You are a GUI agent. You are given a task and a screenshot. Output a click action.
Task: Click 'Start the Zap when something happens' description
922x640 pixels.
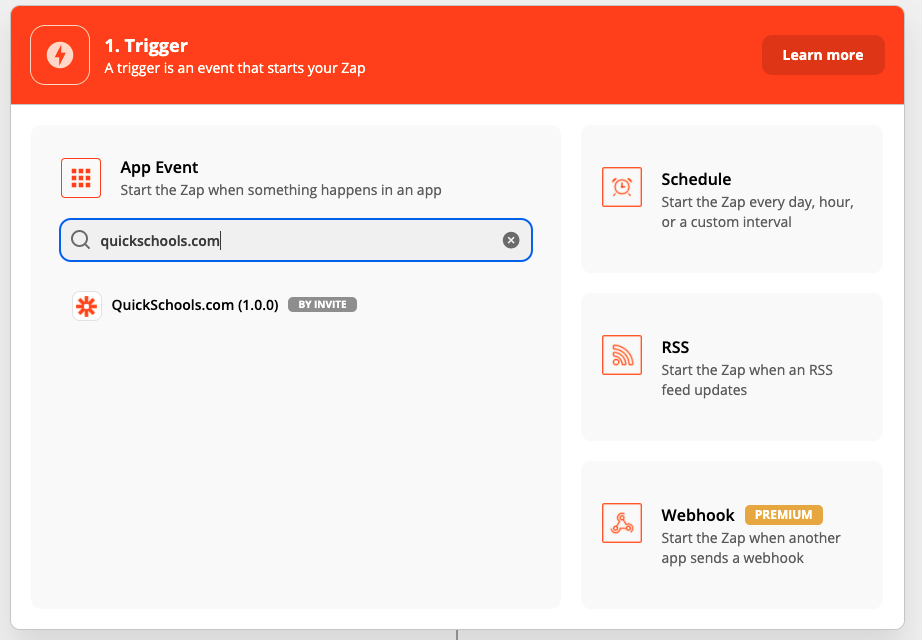pyautogui.click(x=281, y=191)
